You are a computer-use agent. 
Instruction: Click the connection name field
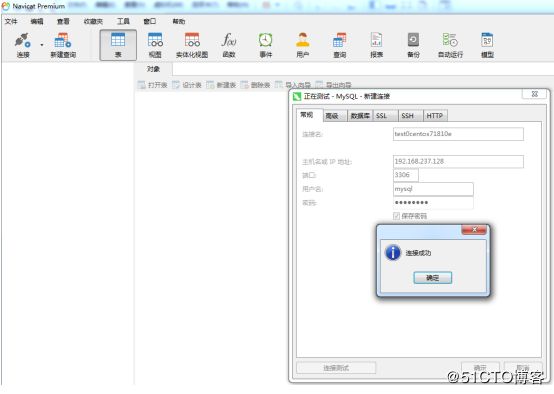pyautogui.click(x=458, y=134)
